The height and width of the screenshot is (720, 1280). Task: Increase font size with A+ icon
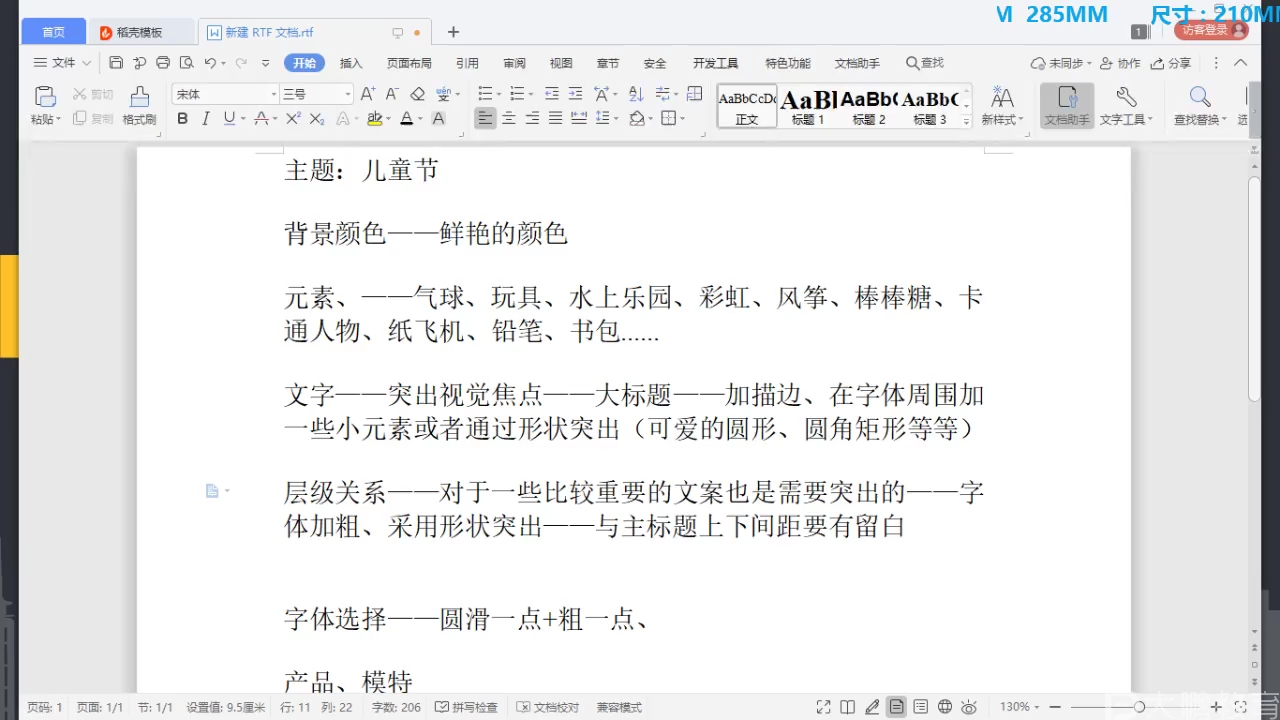(x=368, y=94)
